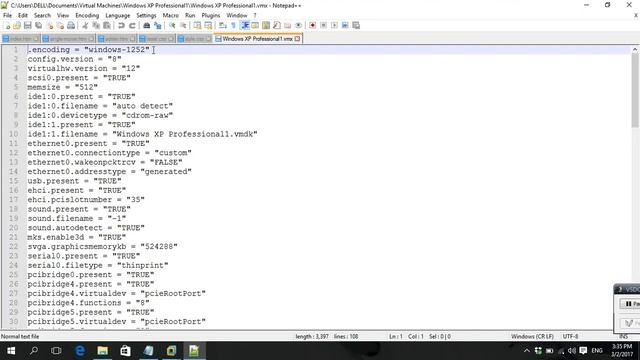Toggle the highlighted Indent guide button
The width and height of the screenshot is (640, 360).
(245, 25)
